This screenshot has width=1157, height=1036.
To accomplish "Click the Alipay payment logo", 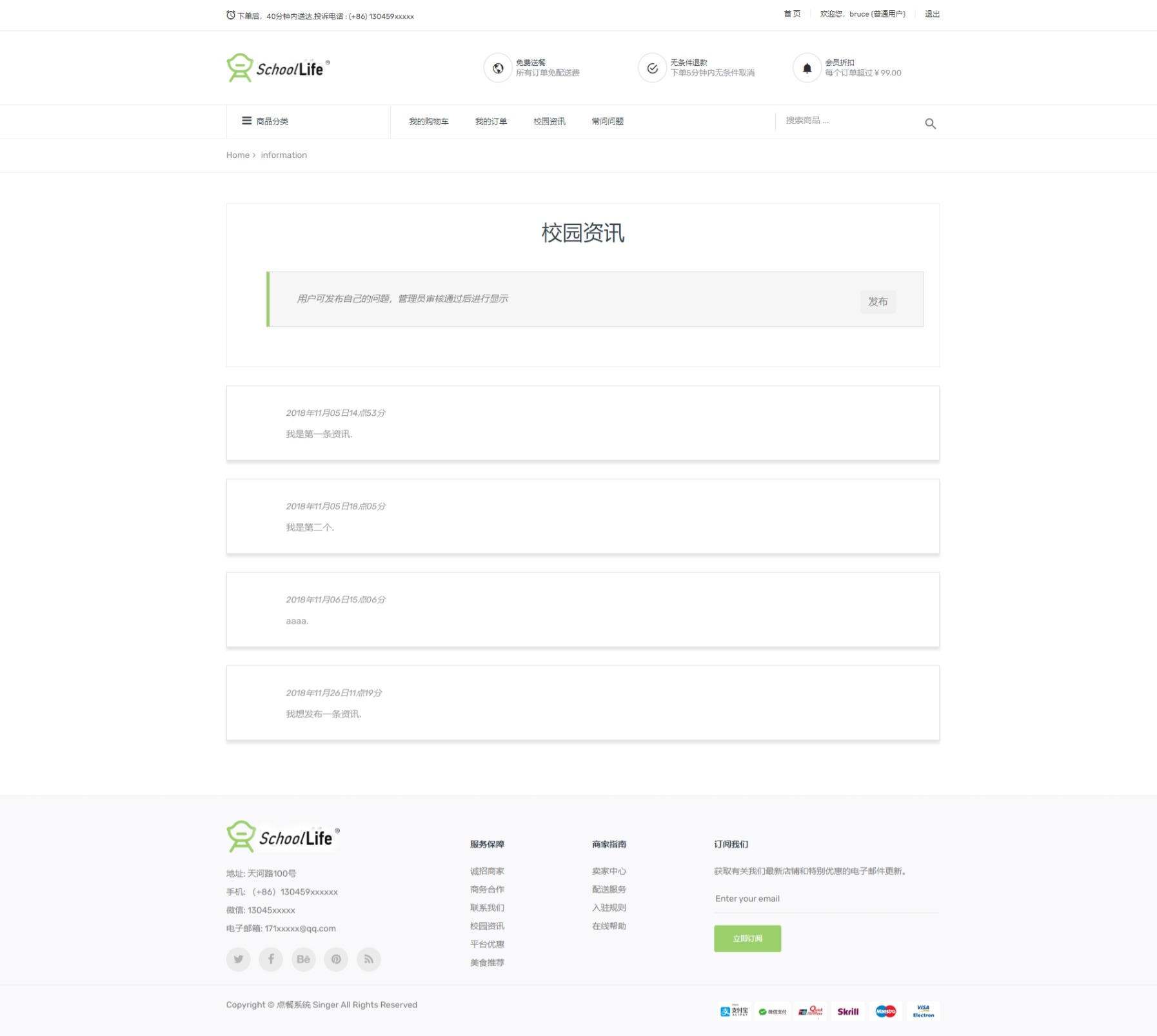I will pos(734,1011).
